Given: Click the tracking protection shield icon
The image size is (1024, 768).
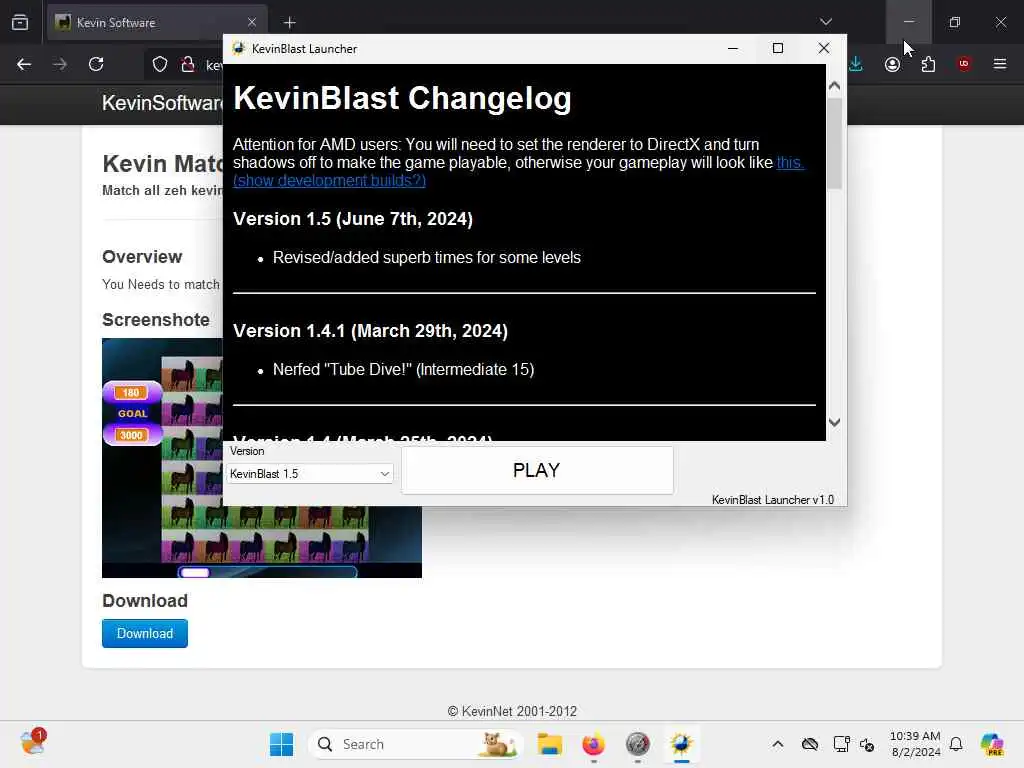Looking at the screenshot, I should pyautogui.click(x=160, y=64).
